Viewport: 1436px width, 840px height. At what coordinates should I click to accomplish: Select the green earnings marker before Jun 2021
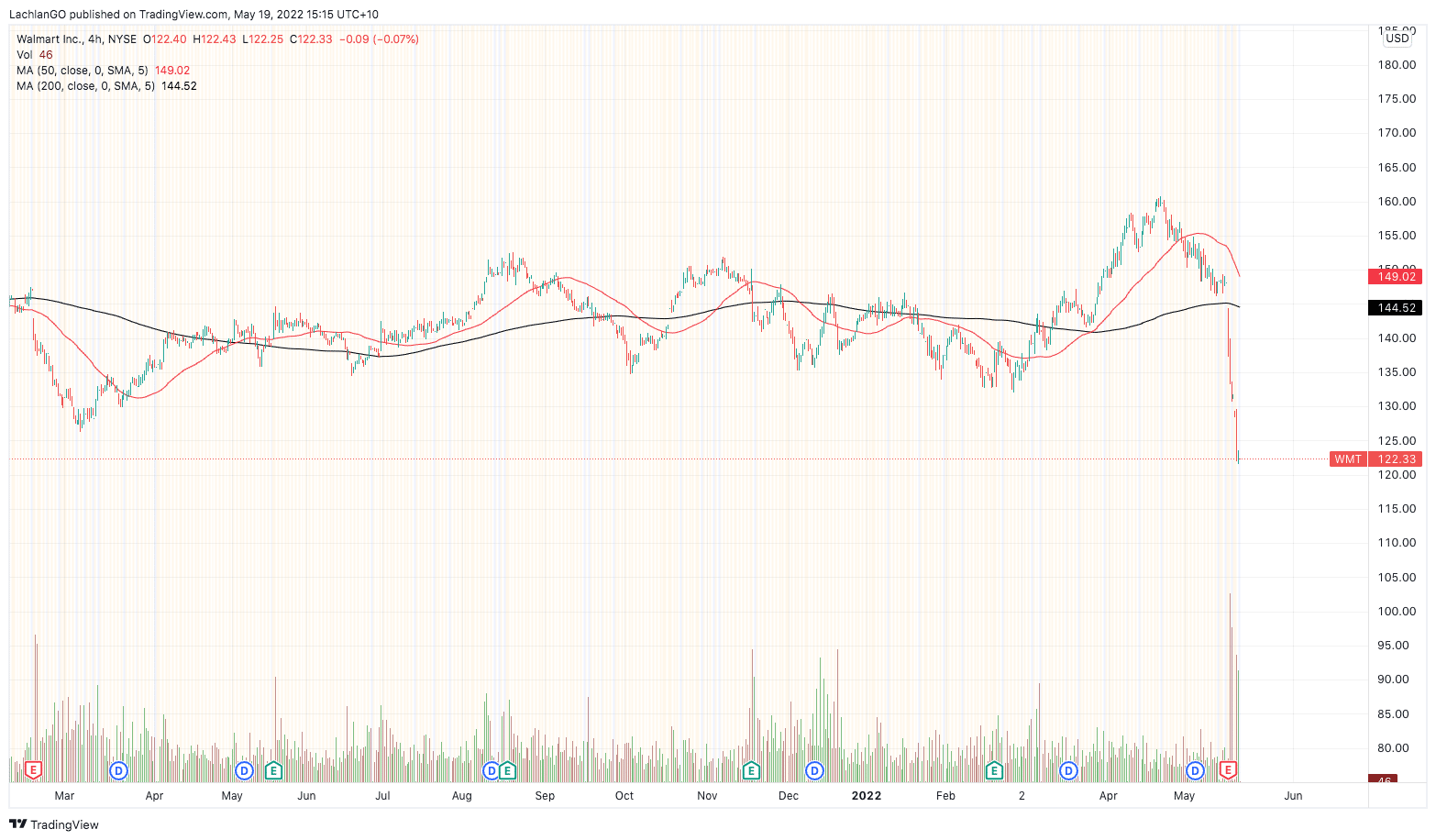click(272, 770)
